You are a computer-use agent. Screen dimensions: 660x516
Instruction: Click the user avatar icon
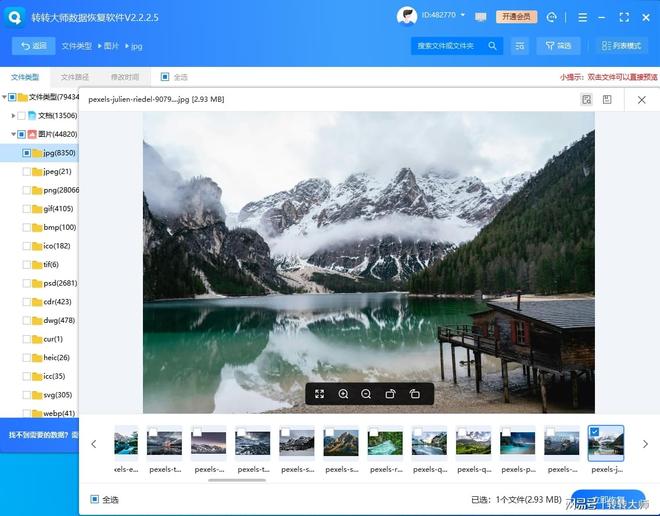[x=407, y=16]
